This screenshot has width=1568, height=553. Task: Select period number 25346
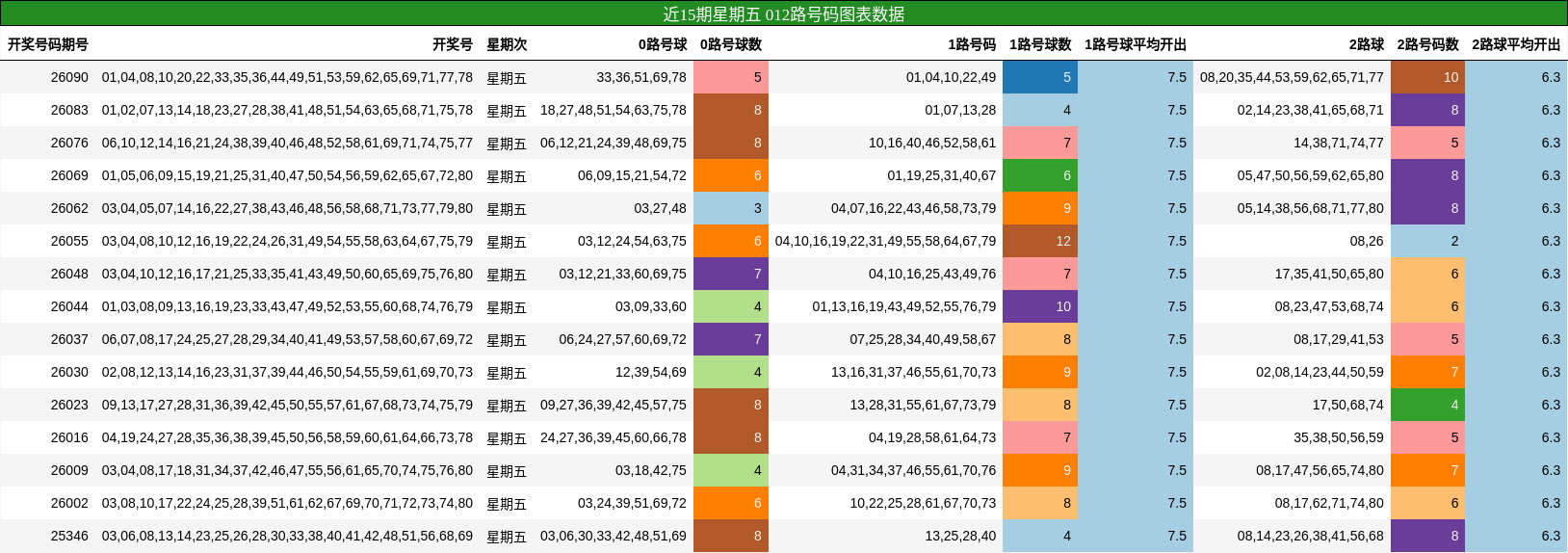(x=69, y=536)
